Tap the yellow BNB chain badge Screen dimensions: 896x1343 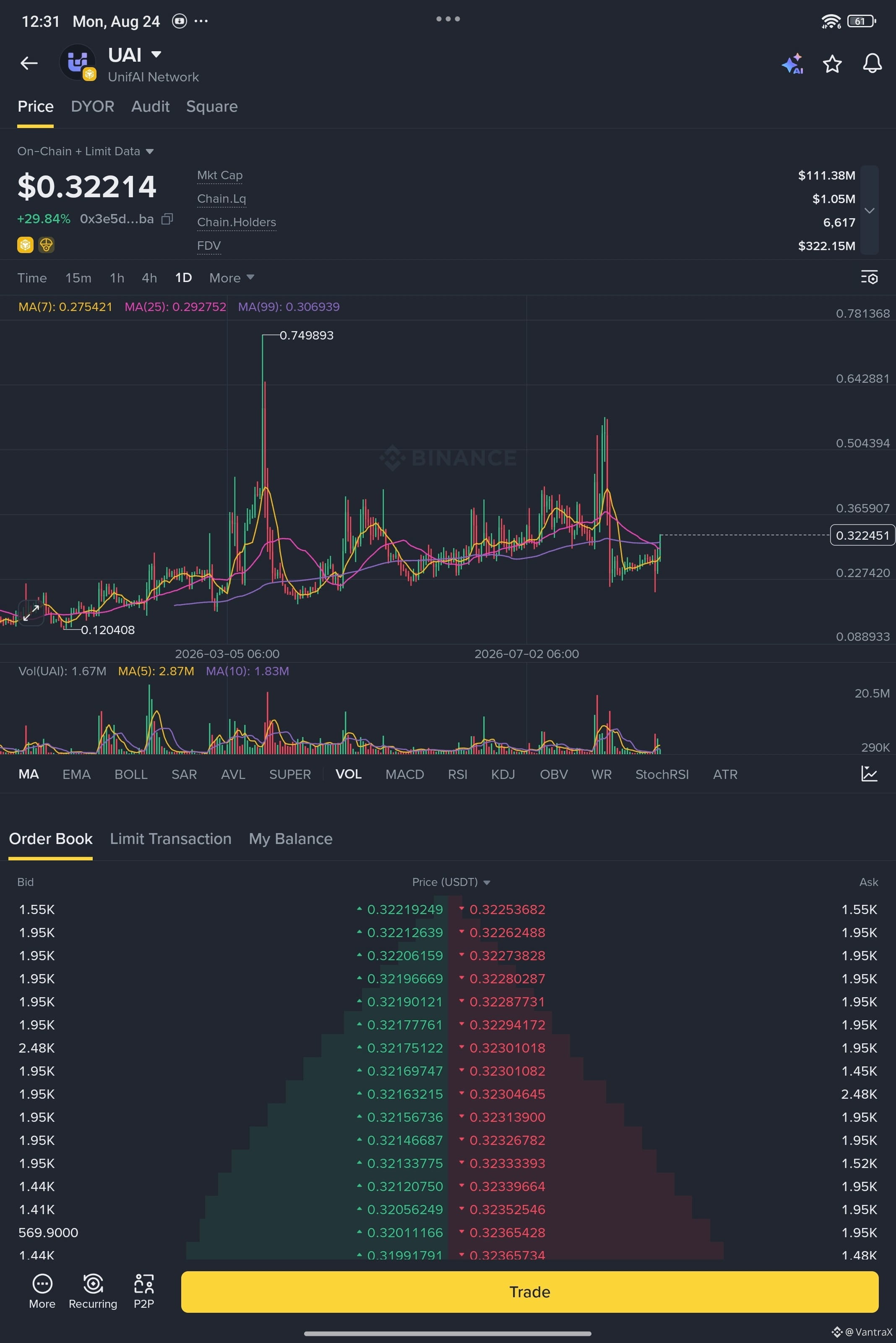click(25, 245)
